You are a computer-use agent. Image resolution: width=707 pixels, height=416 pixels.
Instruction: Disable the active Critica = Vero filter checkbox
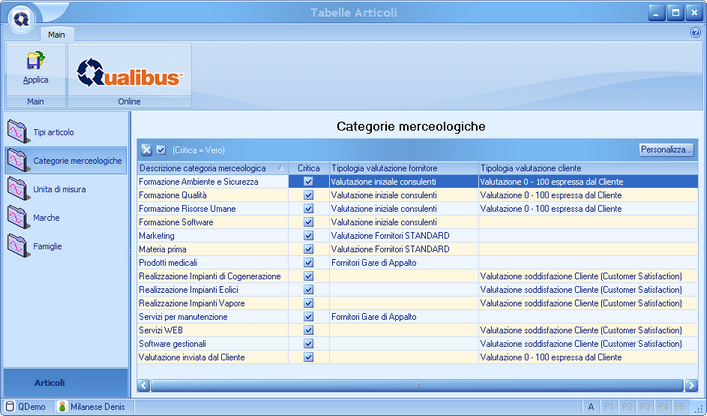click(161, 150)
